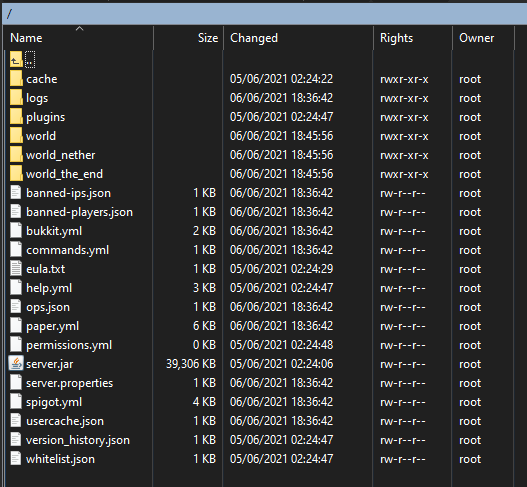Screen dimensions: 527x487
Task: Click the whitelist.json file icon
Action: 15,459
